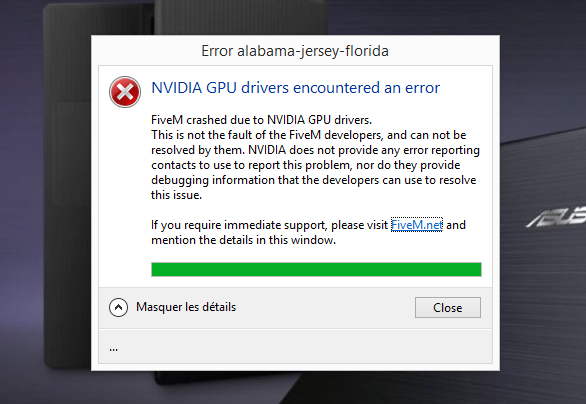This screenshot has width=586, height=404.
Task: Click the "contacts to use to report" line
Action: 305,165
